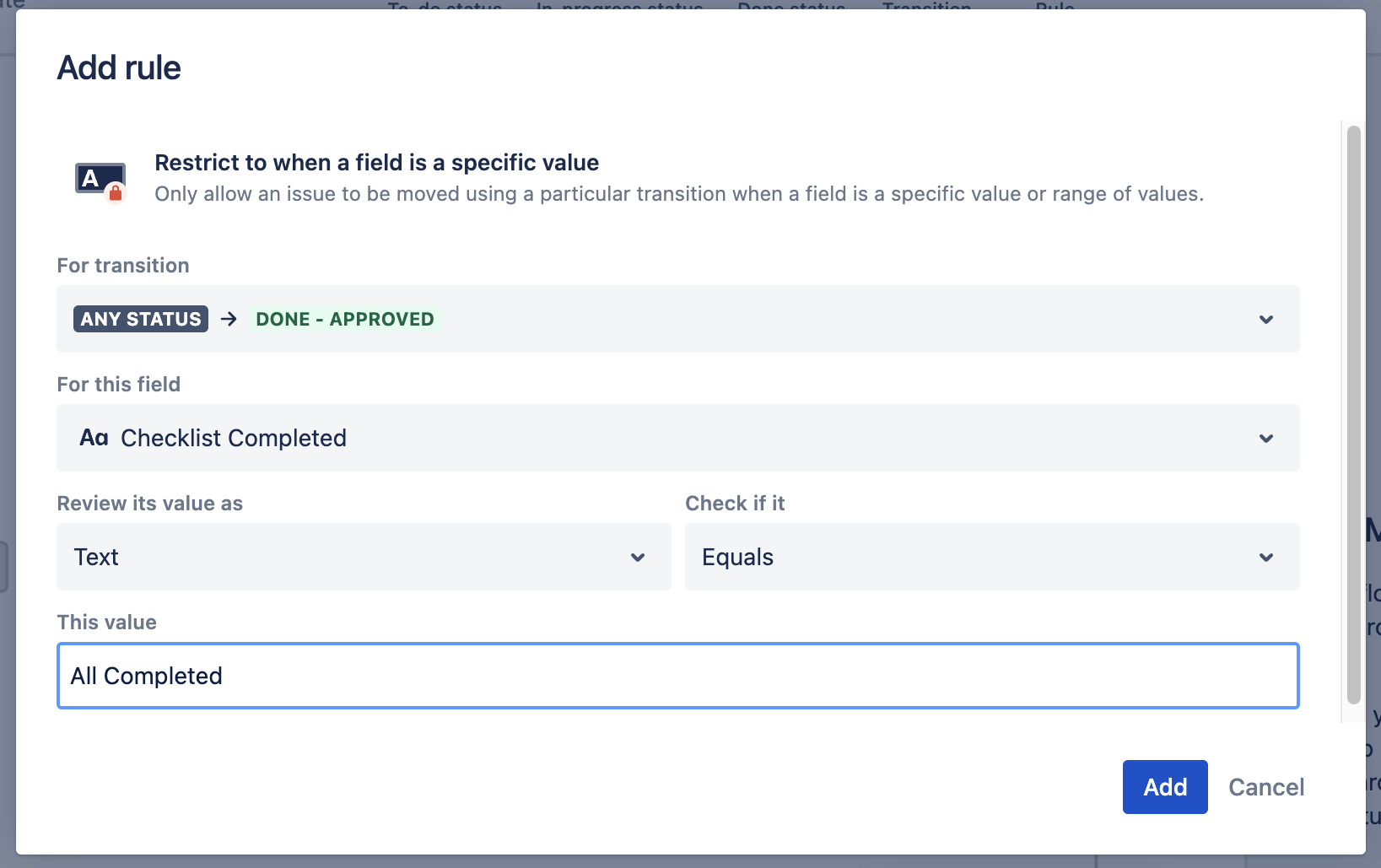Expand the Text value type chevron

(638, 557)
